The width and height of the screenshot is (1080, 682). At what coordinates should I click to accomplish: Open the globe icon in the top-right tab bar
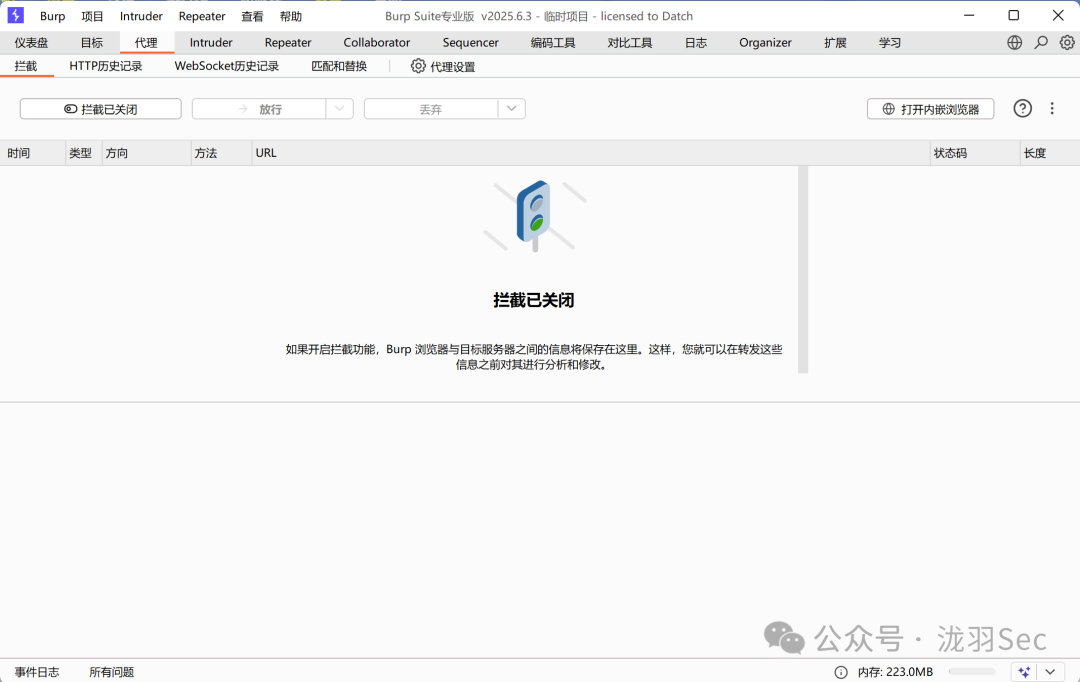[1015, 43]
